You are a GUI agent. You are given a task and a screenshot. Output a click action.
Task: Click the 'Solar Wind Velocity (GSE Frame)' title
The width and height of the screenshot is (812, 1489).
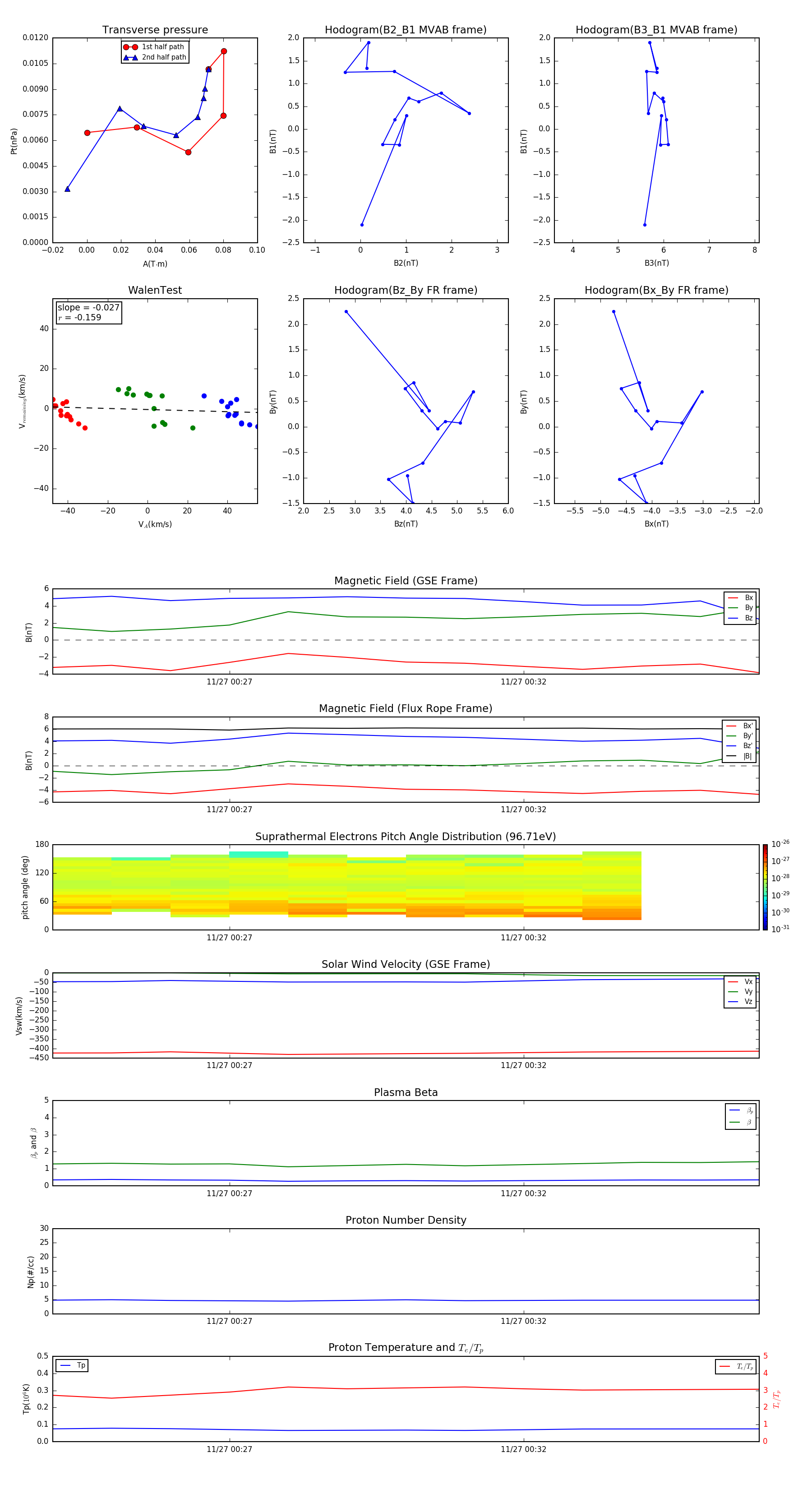pyautogui.click(x=406, y=965)
